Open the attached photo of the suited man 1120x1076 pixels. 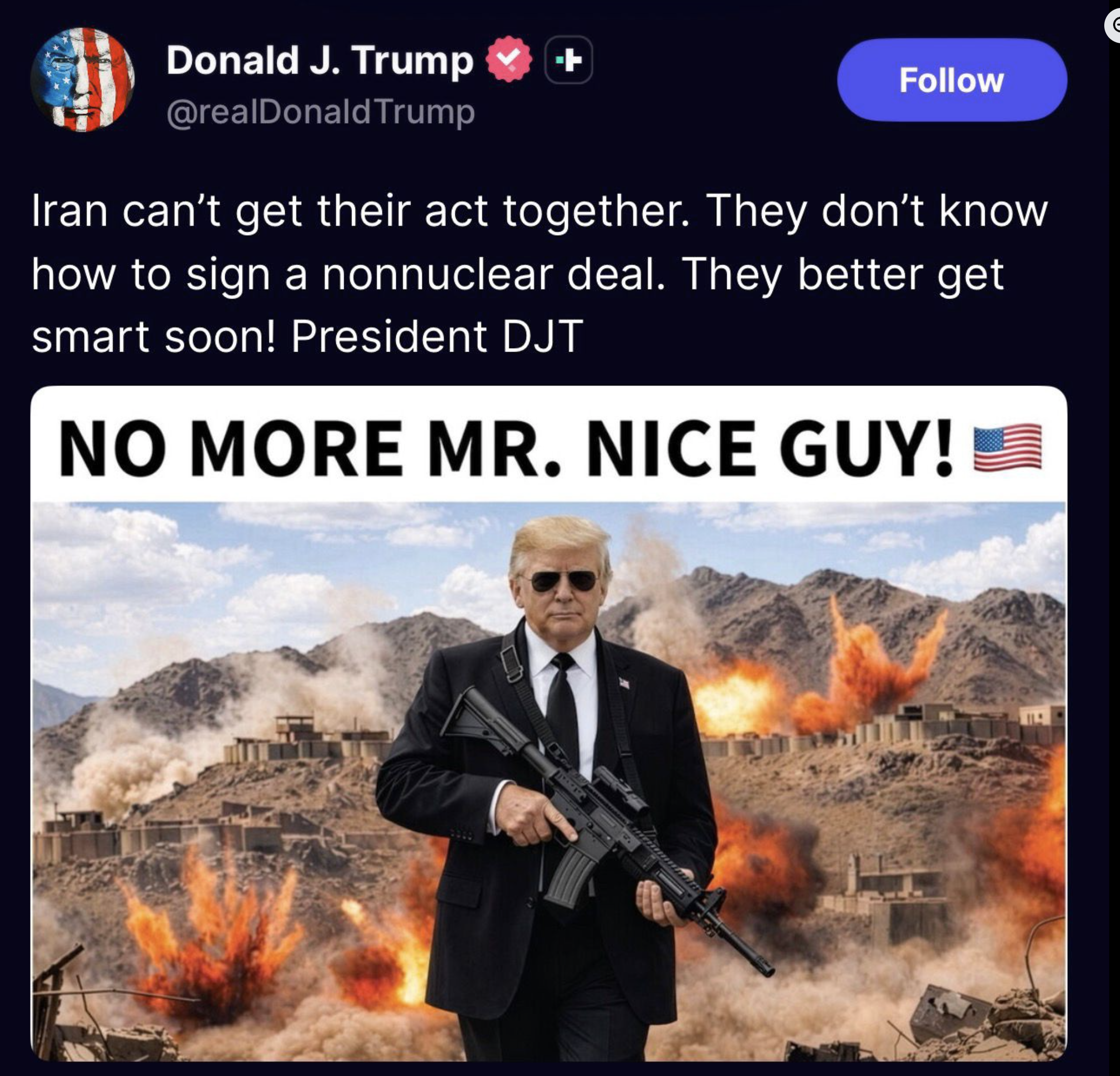549,782
